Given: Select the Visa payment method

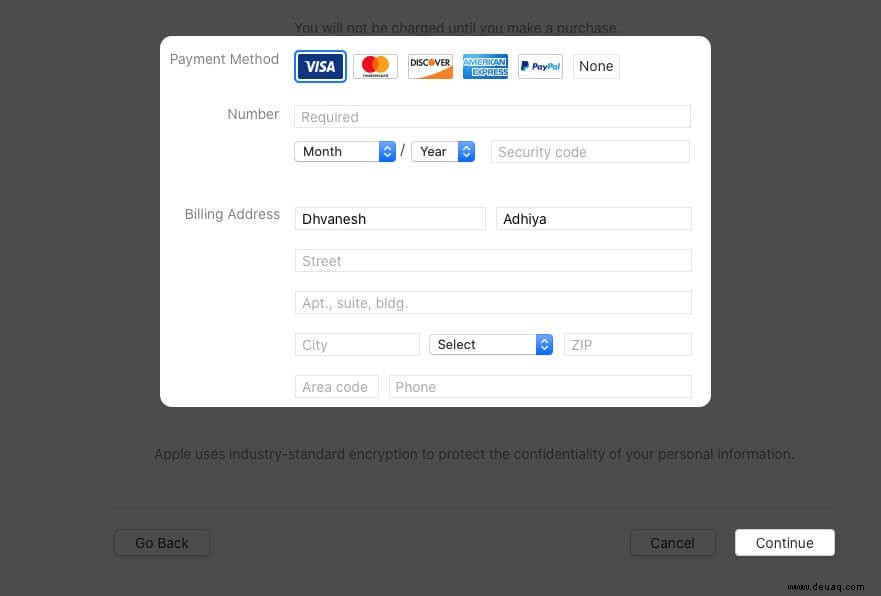Looking at the screenshot, I should [320, 66].
